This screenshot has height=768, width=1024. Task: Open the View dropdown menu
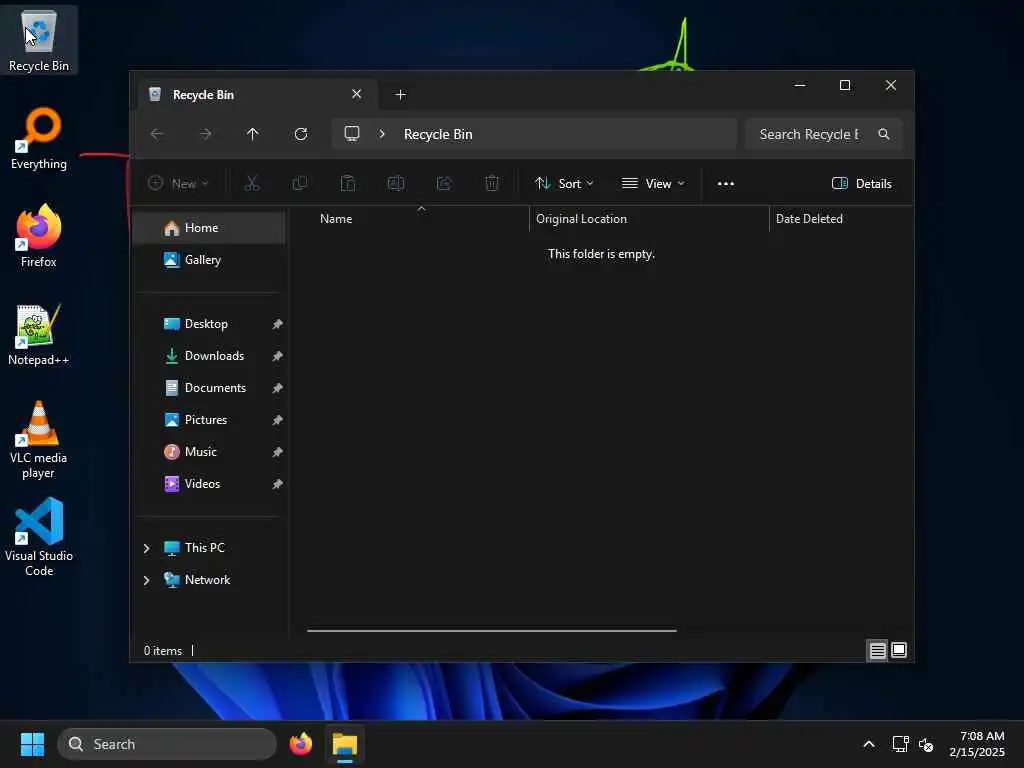coord(653,184)
